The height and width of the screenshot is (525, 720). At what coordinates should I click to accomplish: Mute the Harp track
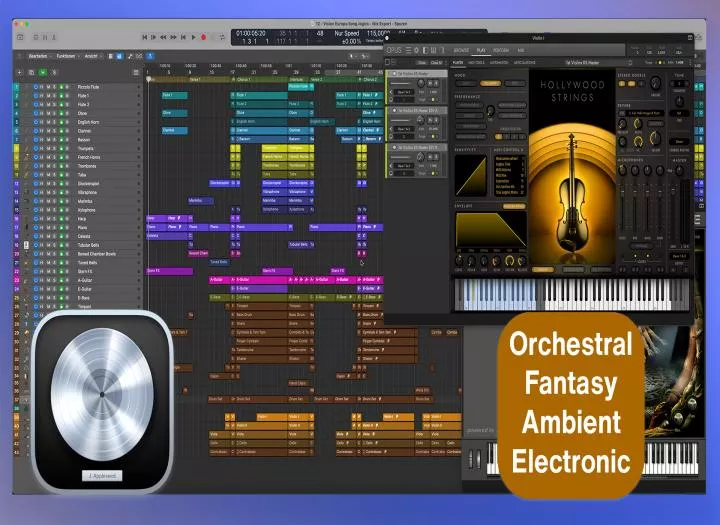coord(49,219)
